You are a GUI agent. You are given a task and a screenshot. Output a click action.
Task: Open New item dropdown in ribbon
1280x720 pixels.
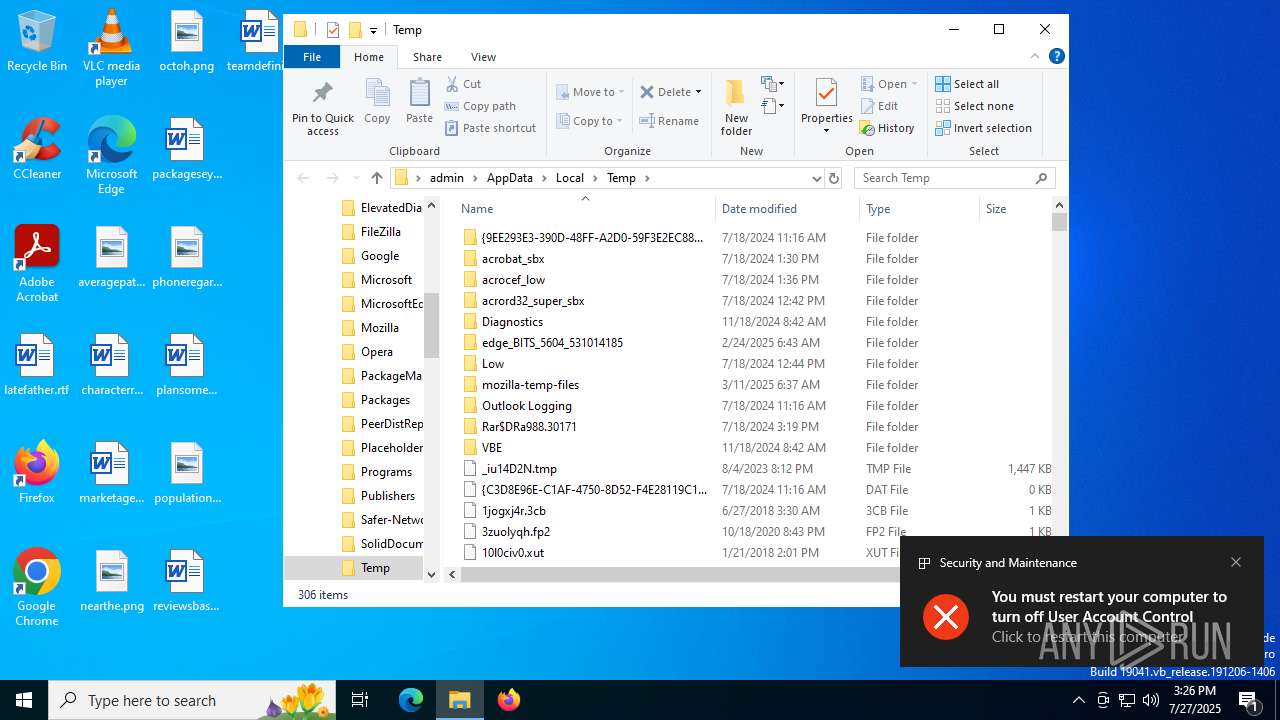point(772,84)
